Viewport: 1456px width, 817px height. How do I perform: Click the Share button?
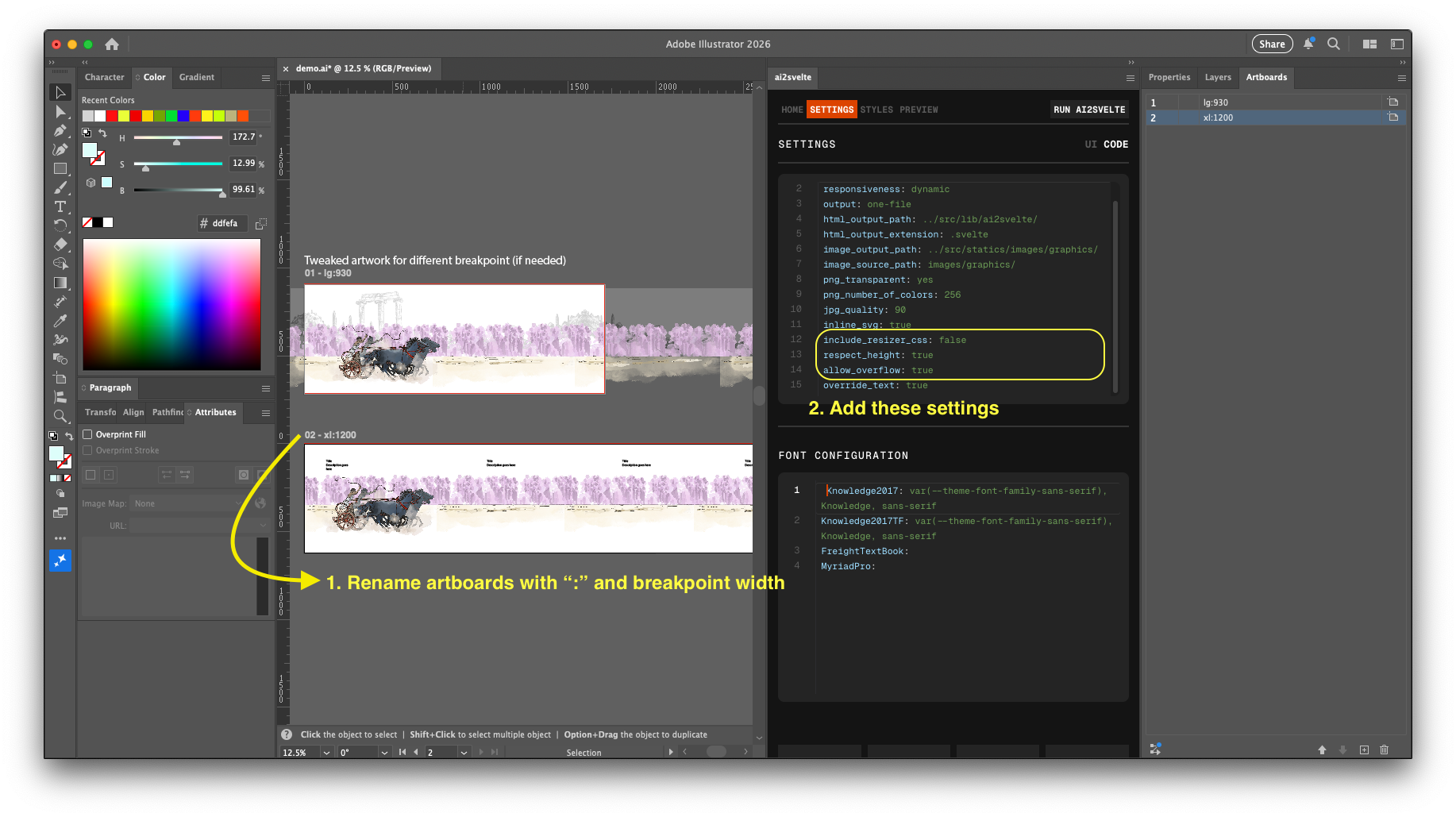(x=1272, y=44)
